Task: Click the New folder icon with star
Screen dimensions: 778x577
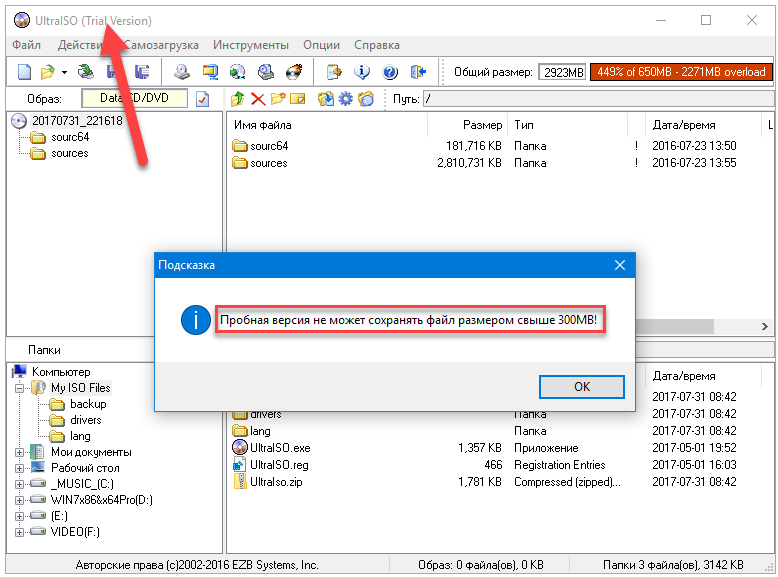Action: tap(278, 99)
